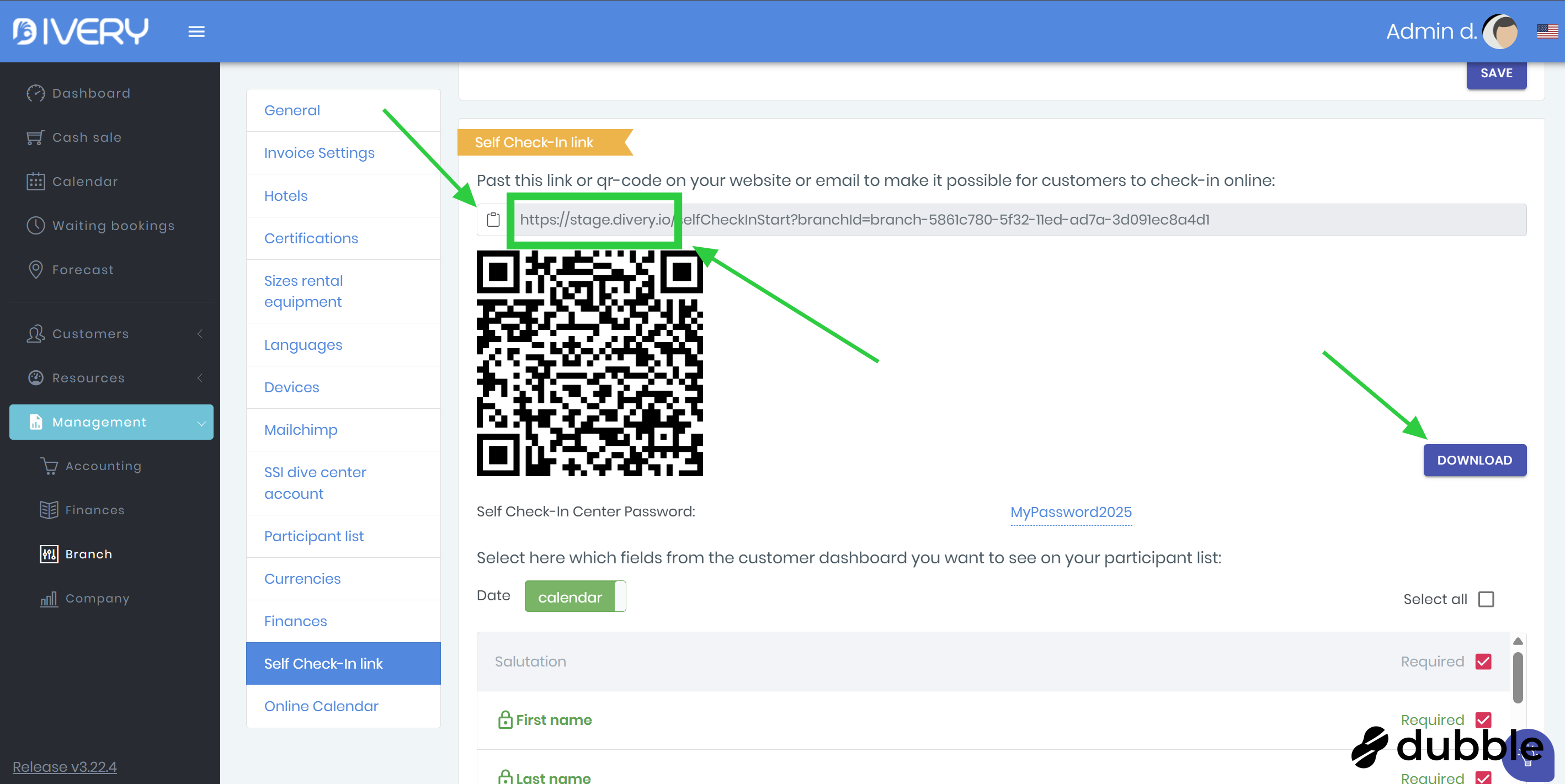1565x784 pixels.
Task: Open Cash sale cart icon
Action: coord(35,137)
